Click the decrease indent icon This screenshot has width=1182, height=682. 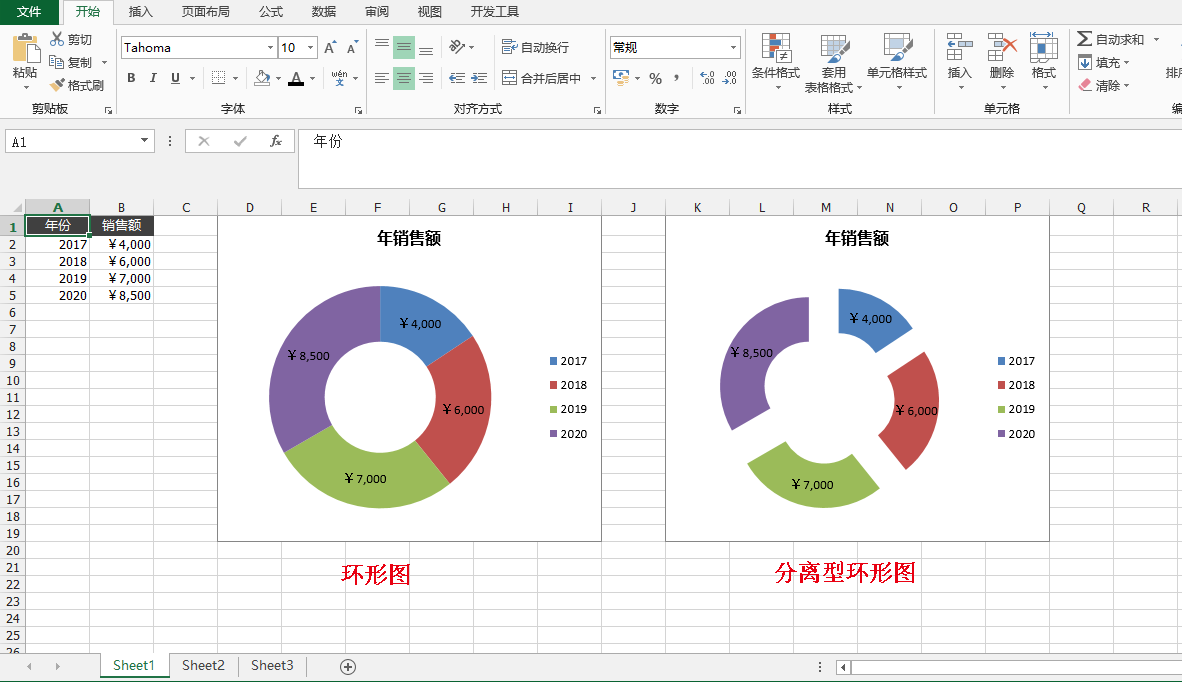(457, 78)
